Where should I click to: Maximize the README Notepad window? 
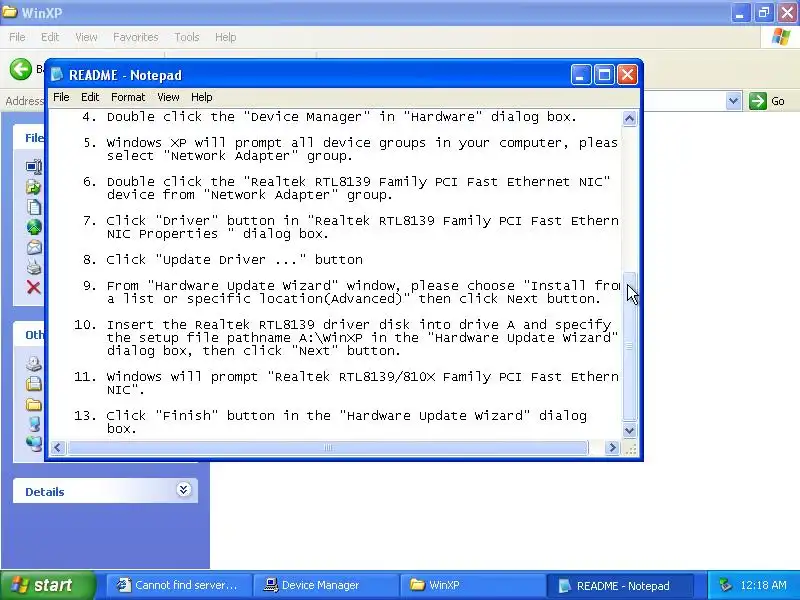pyautogui.click(x=604, y=75)
